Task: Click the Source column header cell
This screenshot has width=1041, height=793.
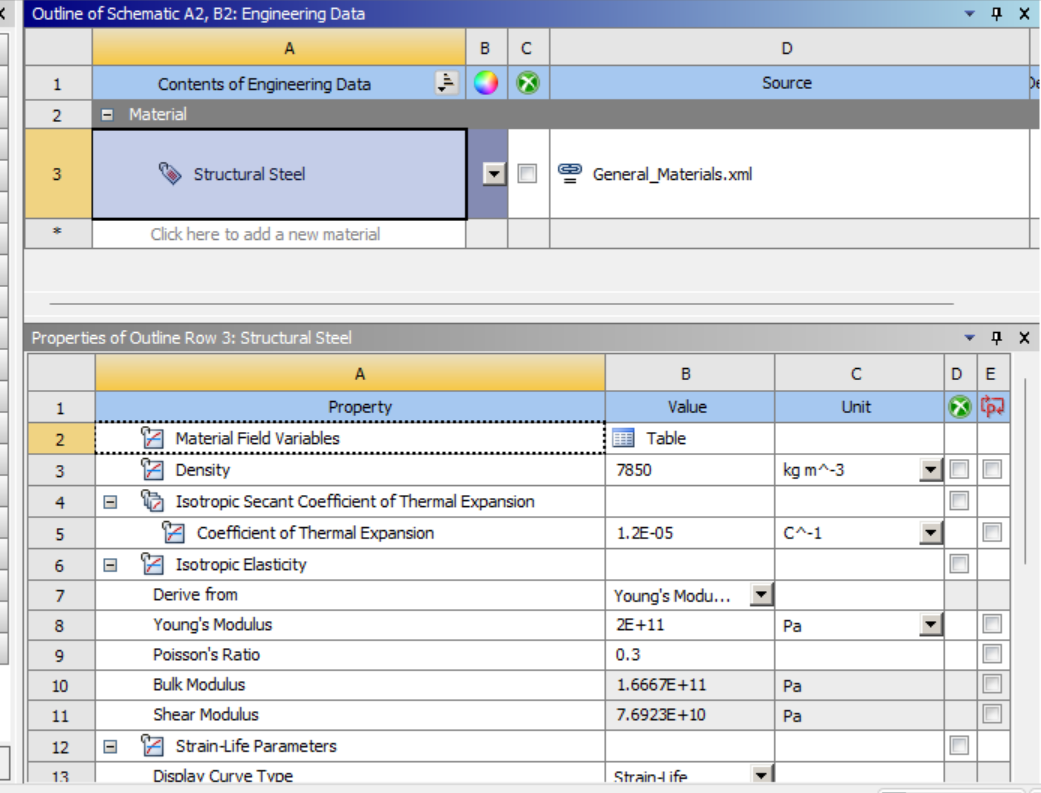Action: pos(787,83)
